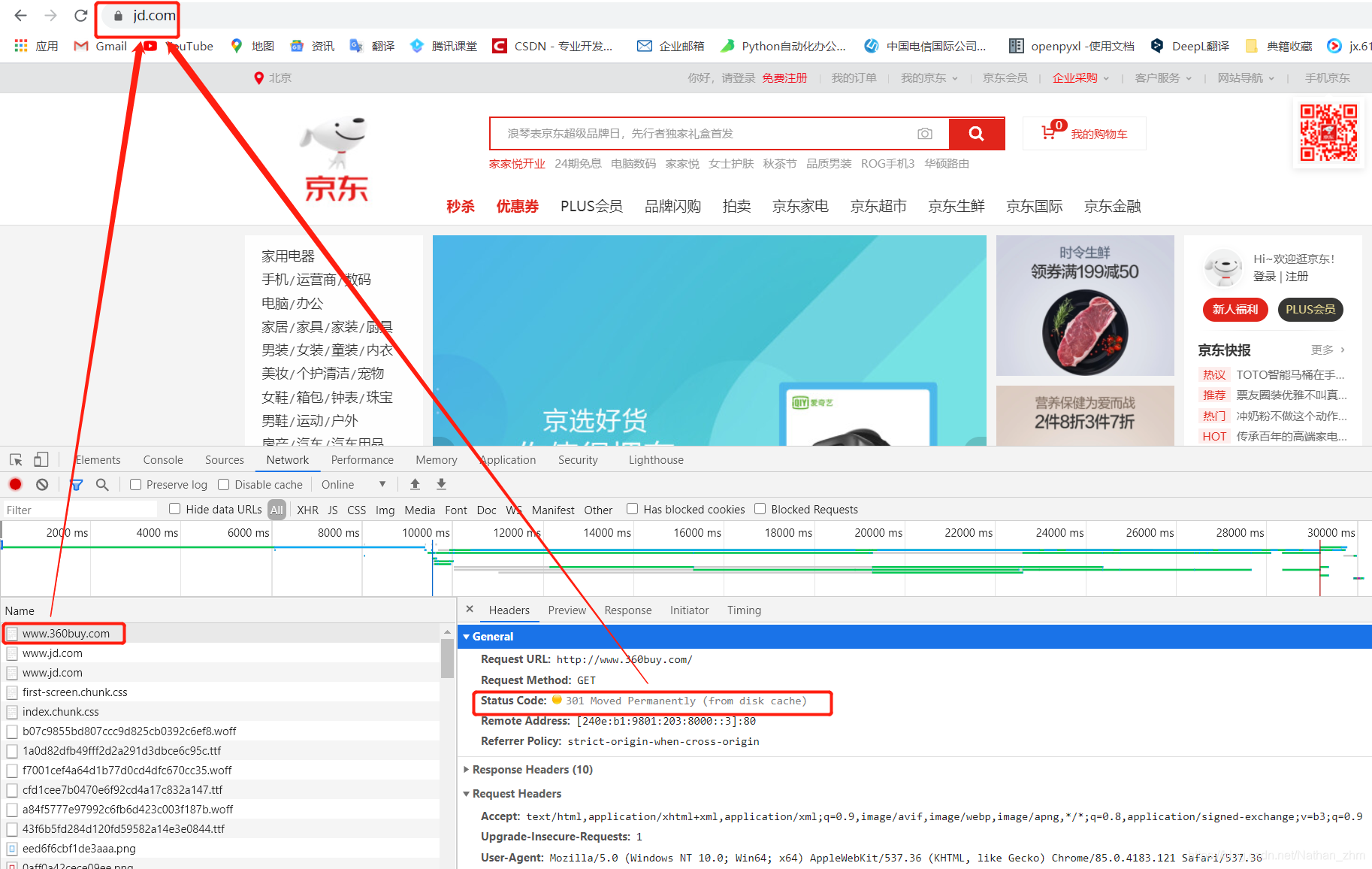
Task: Filter requests by JS
Action: point(333,510)
